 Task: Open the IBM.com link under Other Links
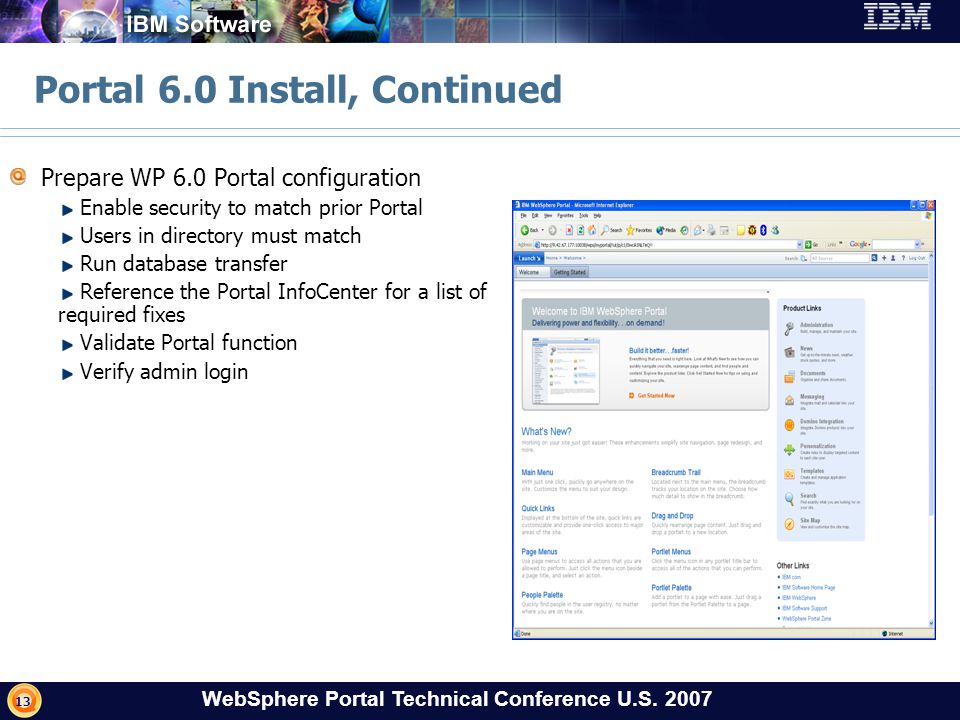pos(791,577)
